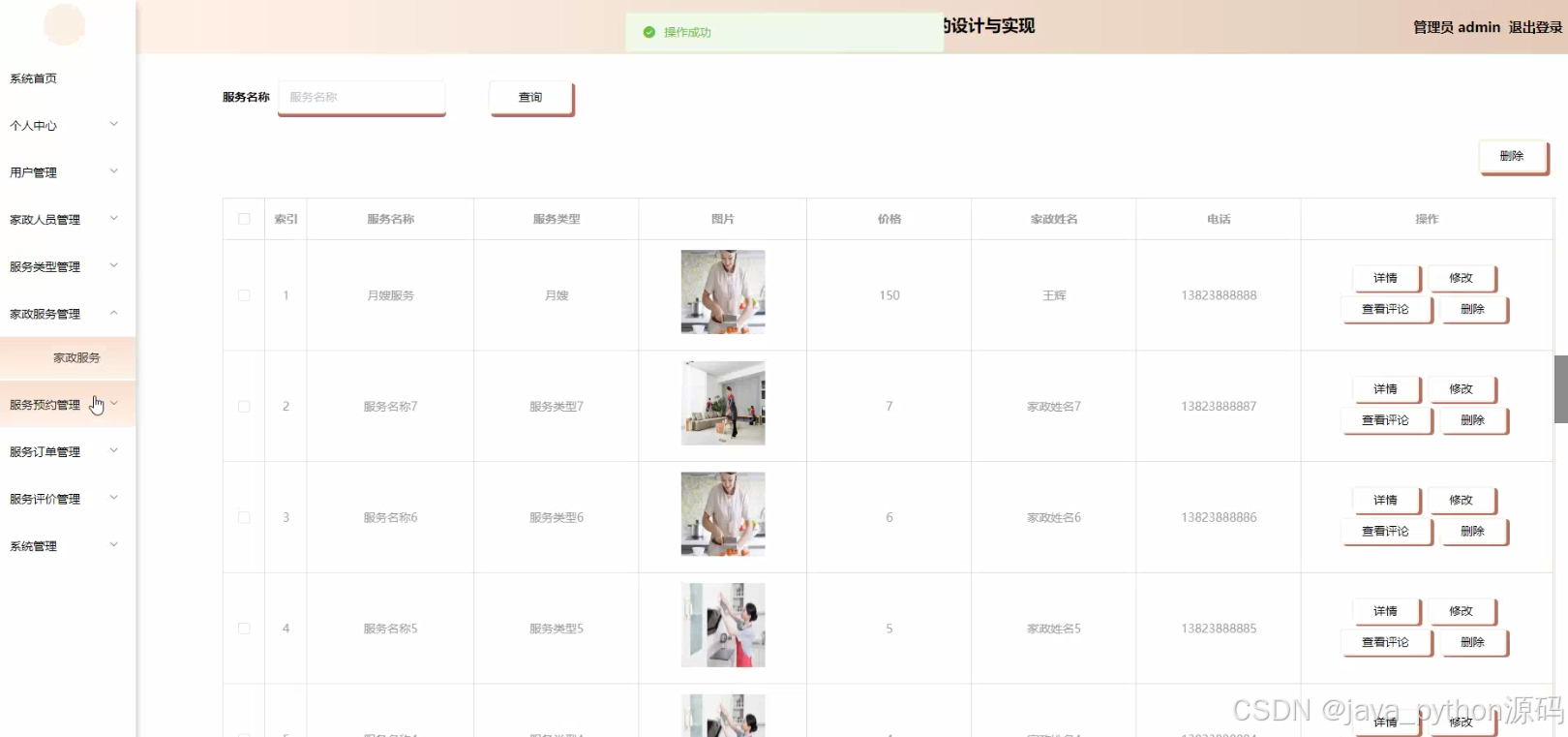Open the 服务名称6 row image thumbnail
The height and width of the screenshot is (737, 1568).
[x=723, y=514]
